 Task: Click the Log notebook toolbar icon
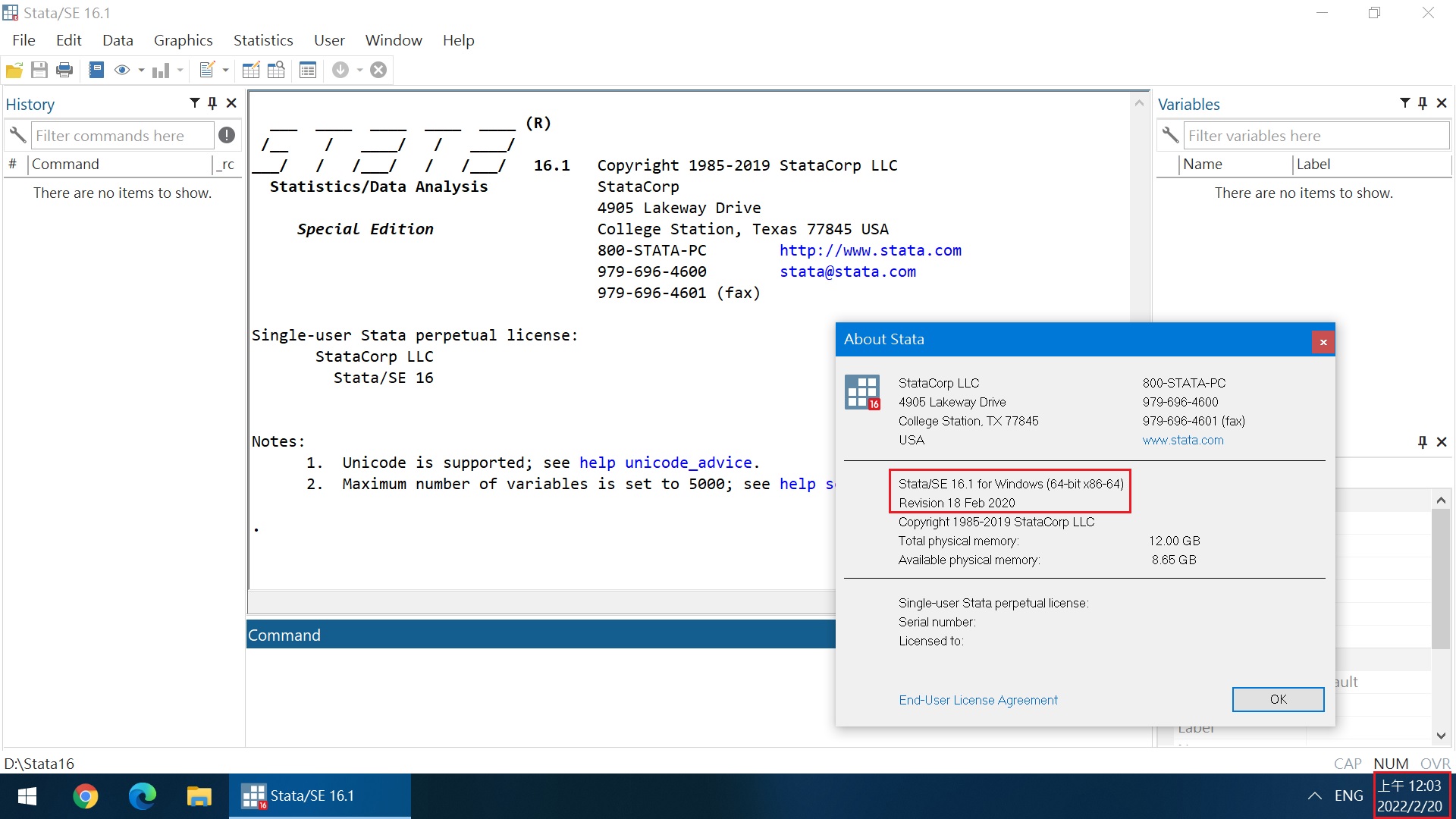click(96, 71)
